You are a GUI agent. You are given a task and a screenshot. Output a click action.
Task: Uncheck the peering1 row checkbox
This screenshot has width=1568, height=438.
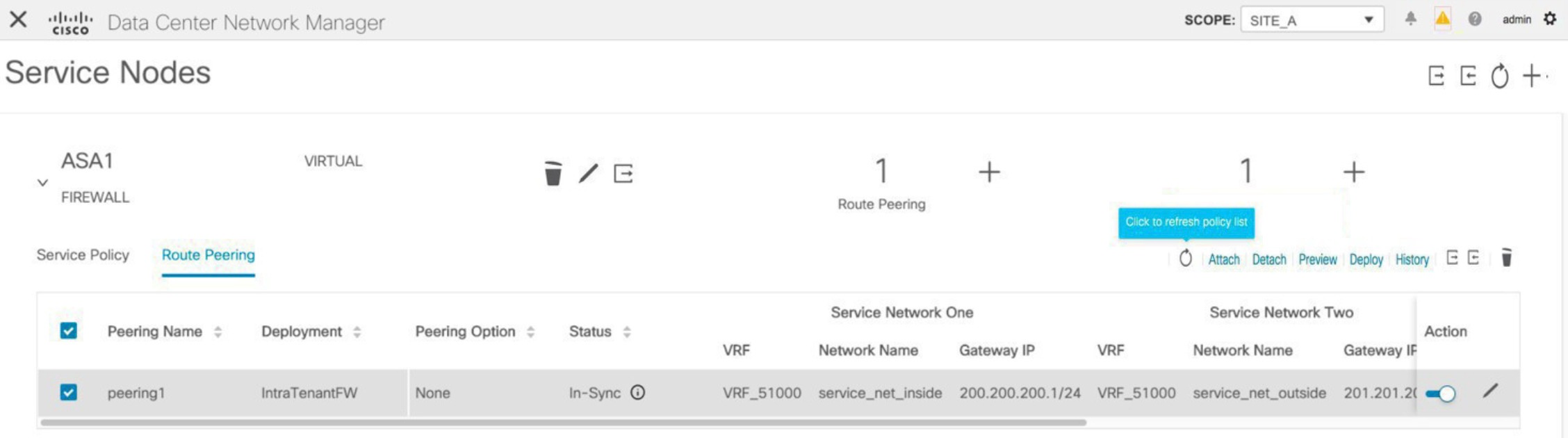point(68,393)
